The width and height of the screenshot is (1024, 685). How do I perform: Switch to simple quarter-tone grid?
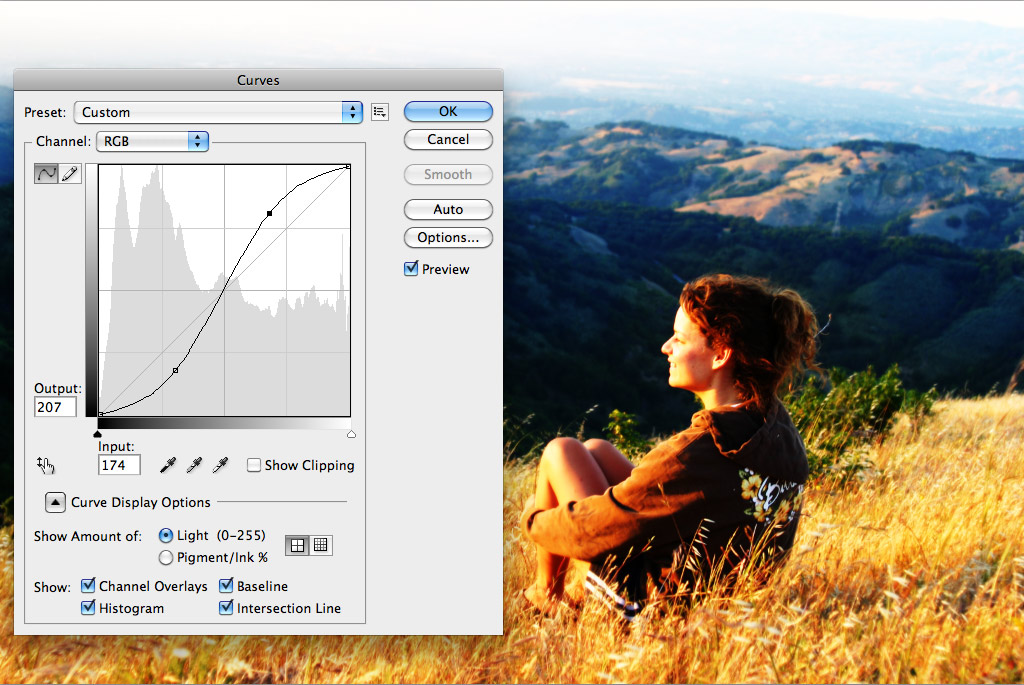(297, 545)
